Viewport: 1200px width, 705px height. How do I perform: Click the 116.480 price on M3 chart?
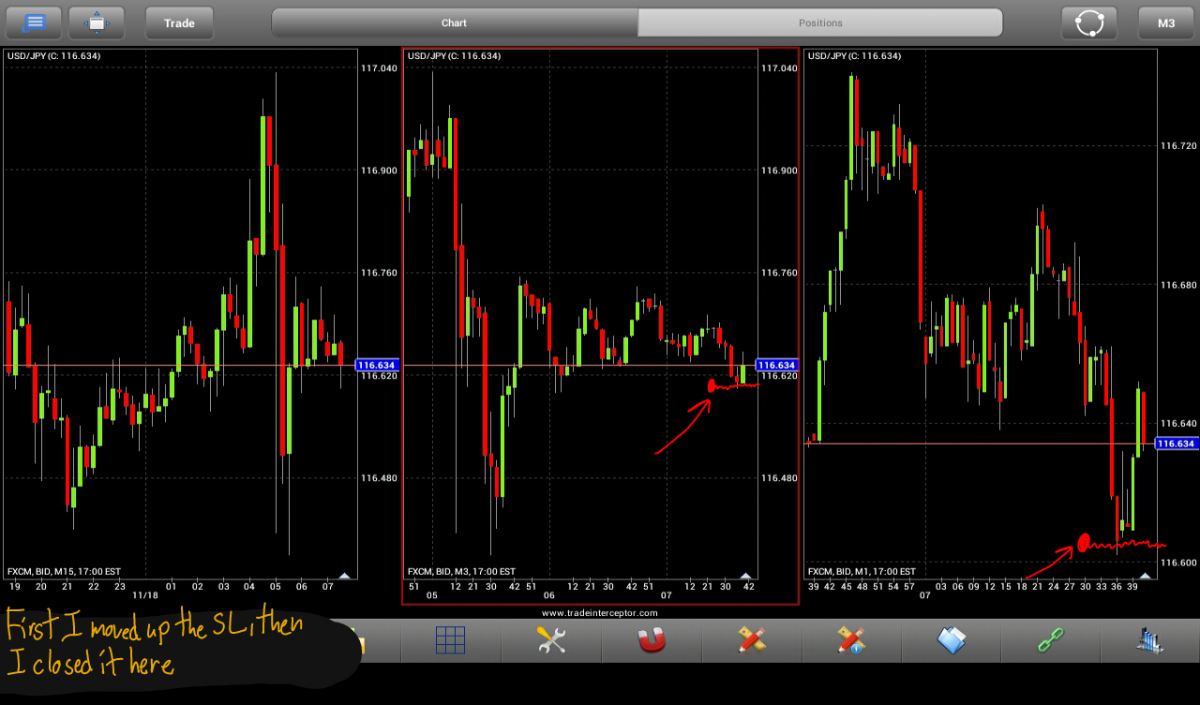[779, 478]
